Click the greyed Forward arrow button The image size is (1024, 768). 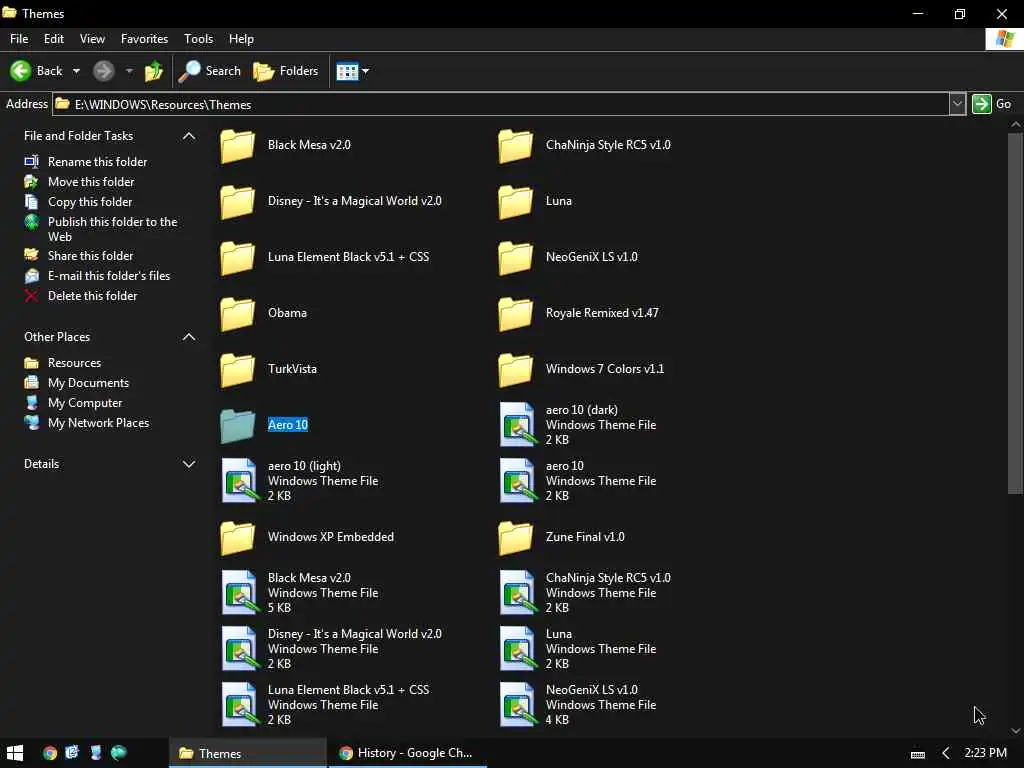(103, 71)
